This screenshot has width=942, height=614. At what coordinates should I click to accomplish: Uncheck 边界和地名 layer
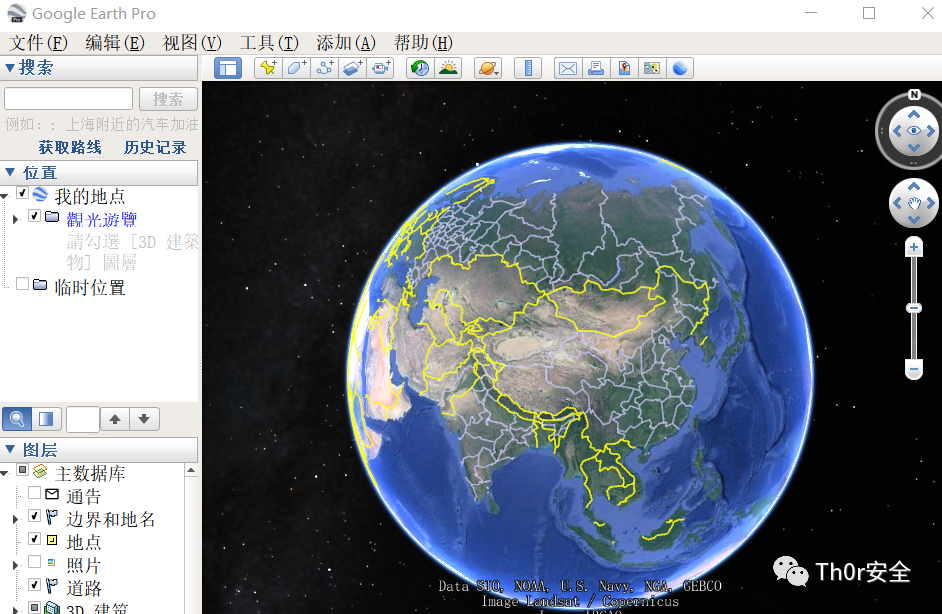pos(34,516)
